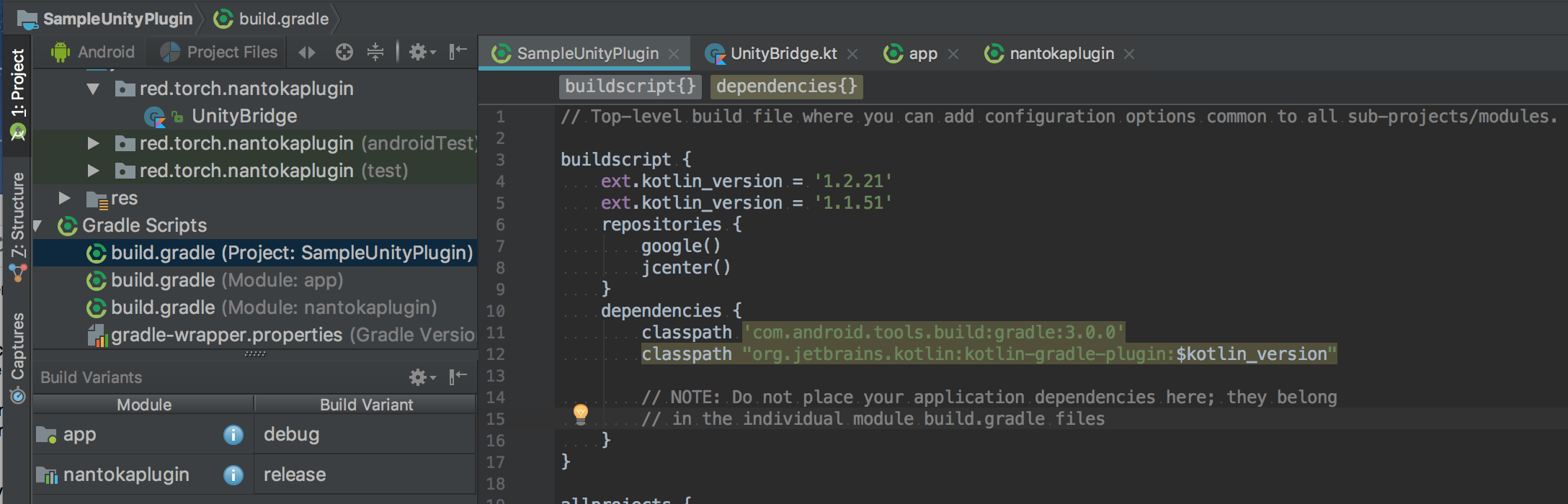Close the nantokaplugin editor tab
Screen dimensions: 1568x504
(x=1129, y=54)
